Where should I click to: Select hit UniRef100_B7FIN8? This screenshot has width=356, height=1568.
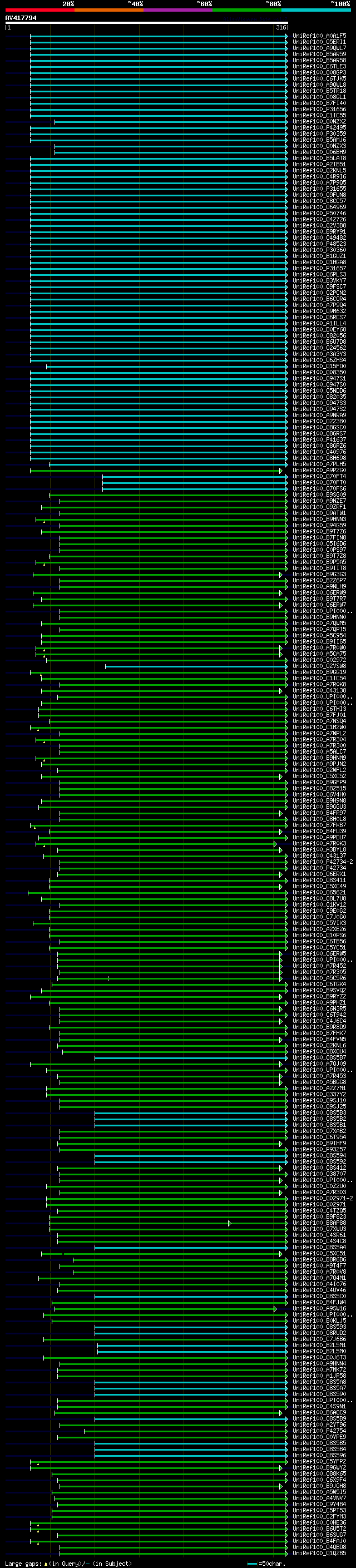(x=319, y=538)
